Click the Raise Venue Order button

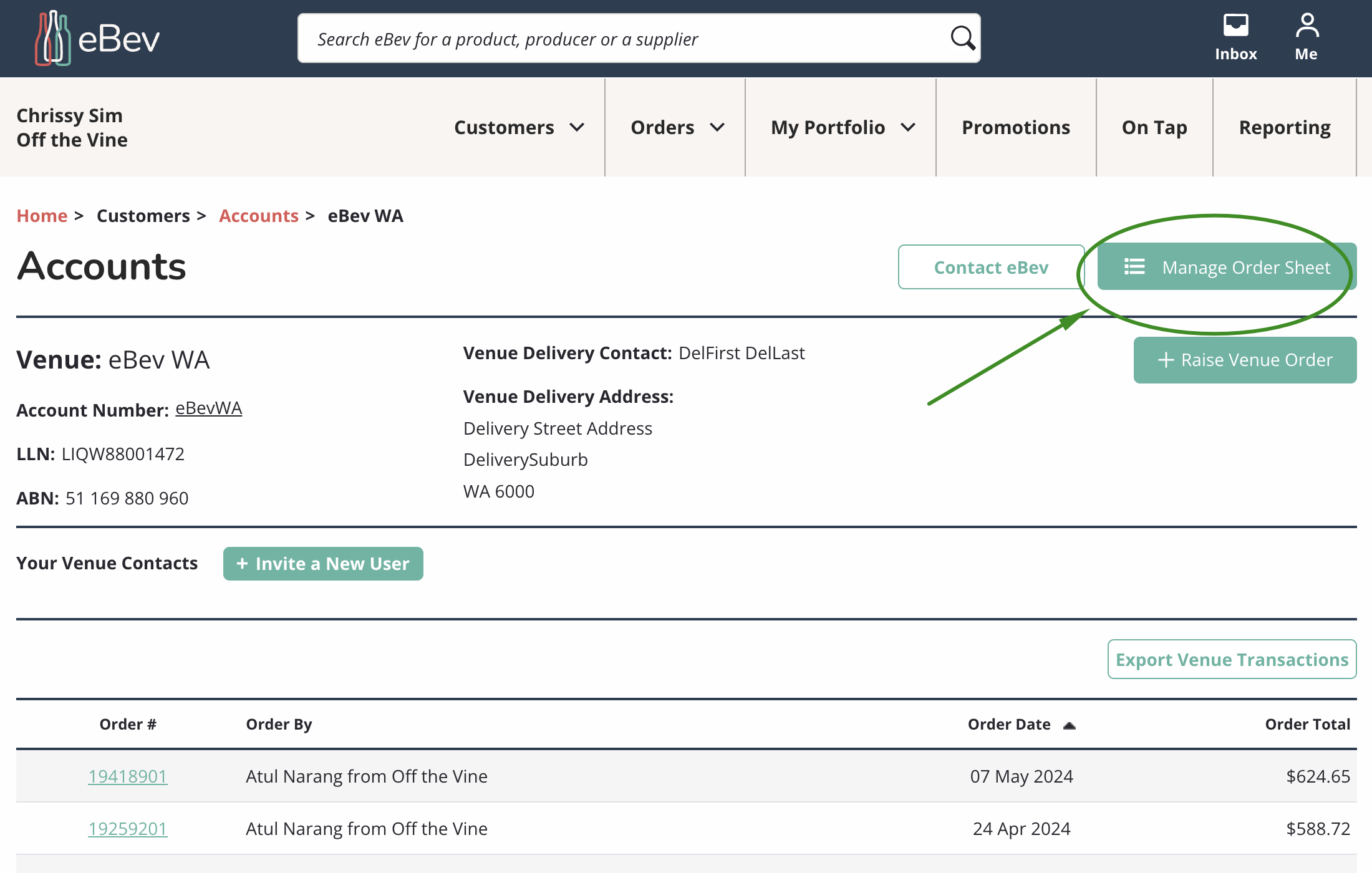click(x=1245, y=360)
